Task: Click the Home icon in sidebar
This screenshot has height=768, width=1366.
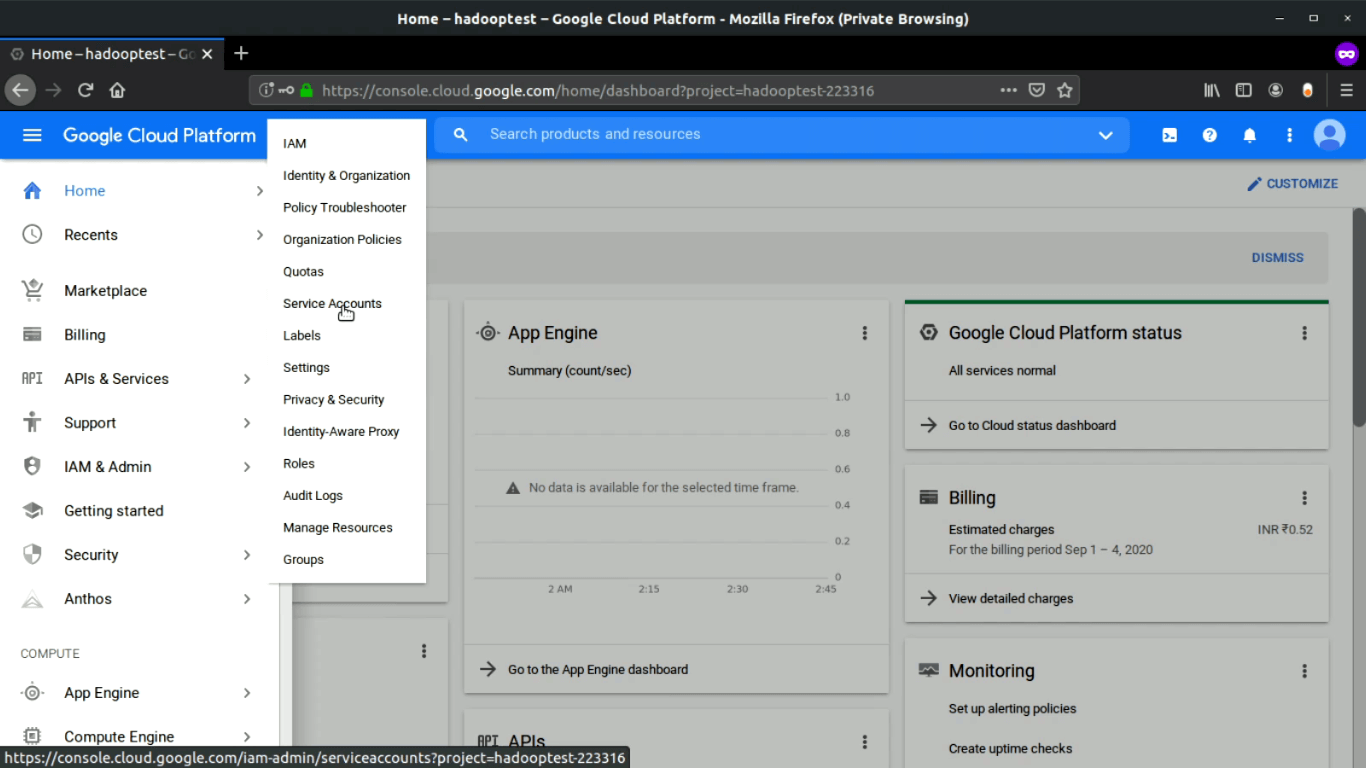Action: [x=32, y=191]
